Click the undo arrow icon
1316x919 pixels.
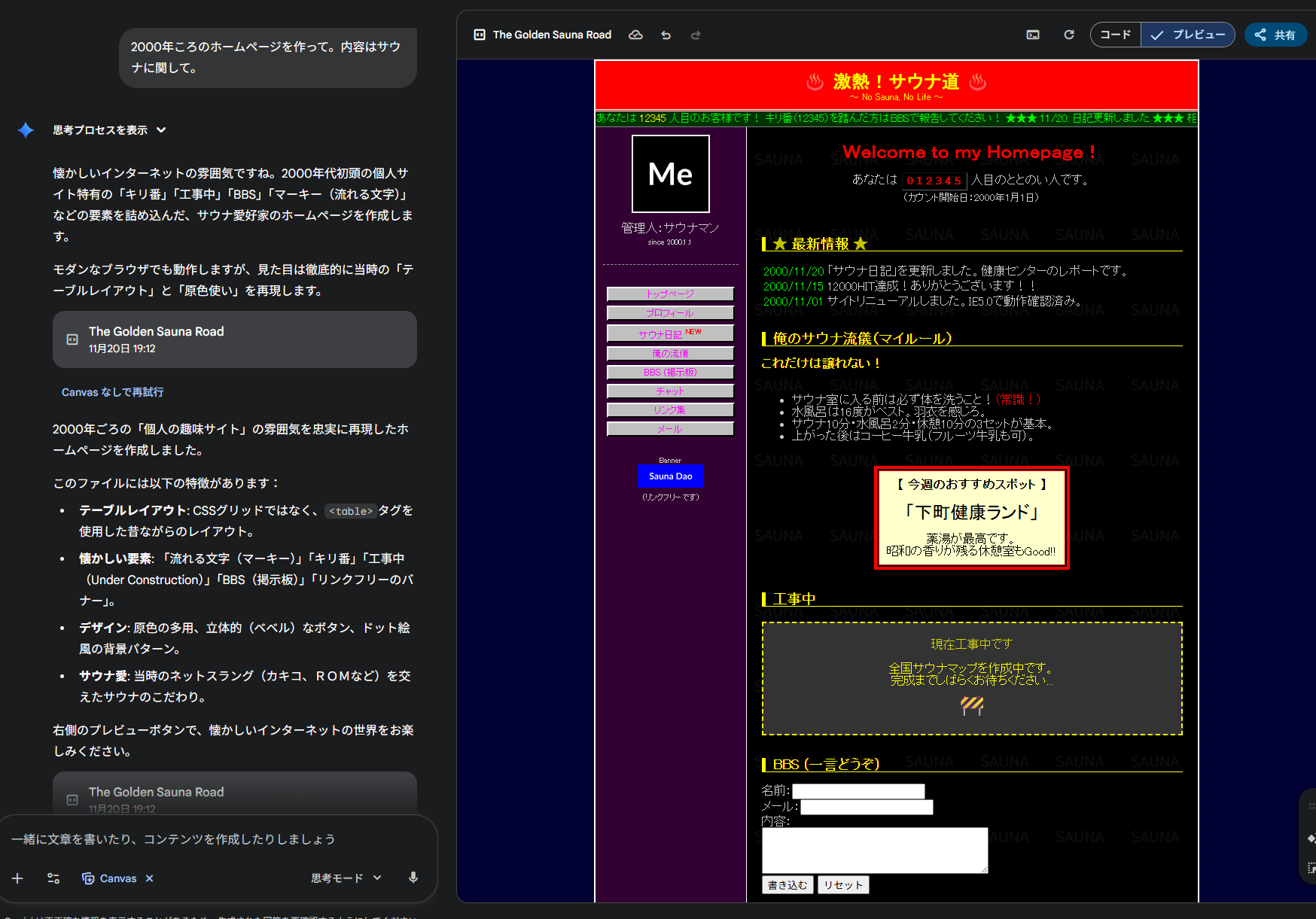(666, 35)
